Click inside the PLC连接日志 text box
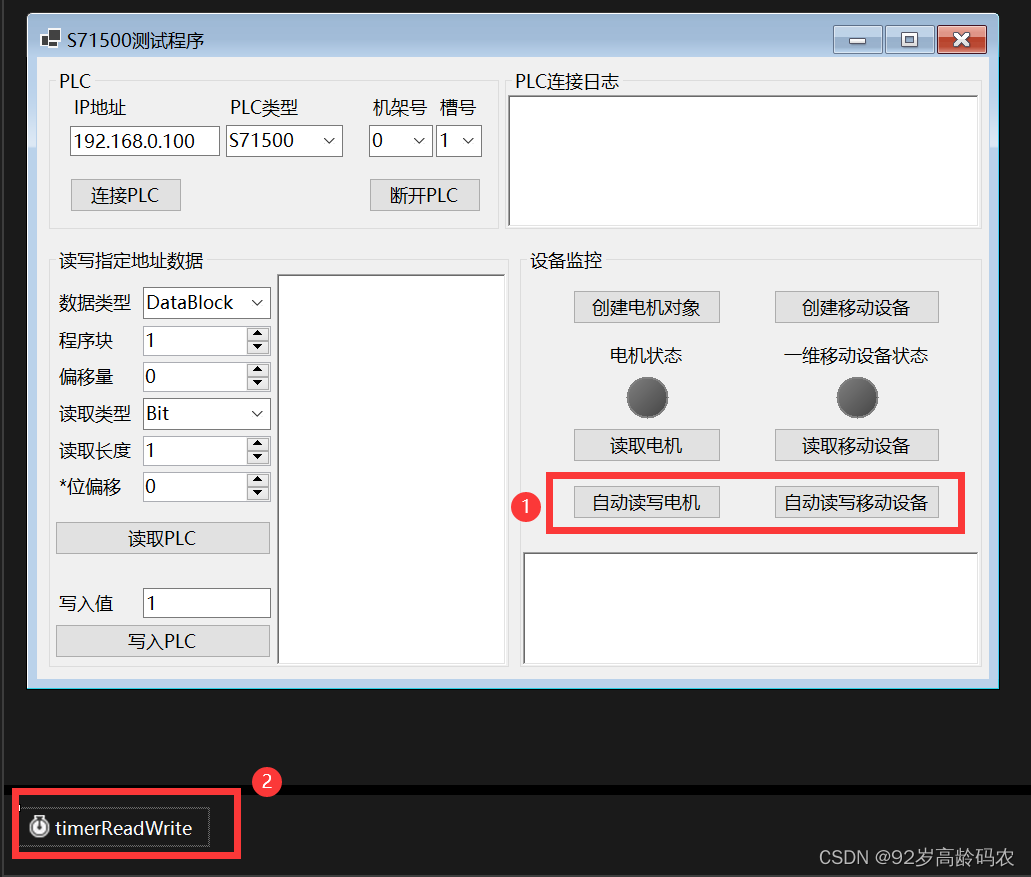Viewport: 1031px width, 877px height. pyautogui.click(x=743, y=161)
